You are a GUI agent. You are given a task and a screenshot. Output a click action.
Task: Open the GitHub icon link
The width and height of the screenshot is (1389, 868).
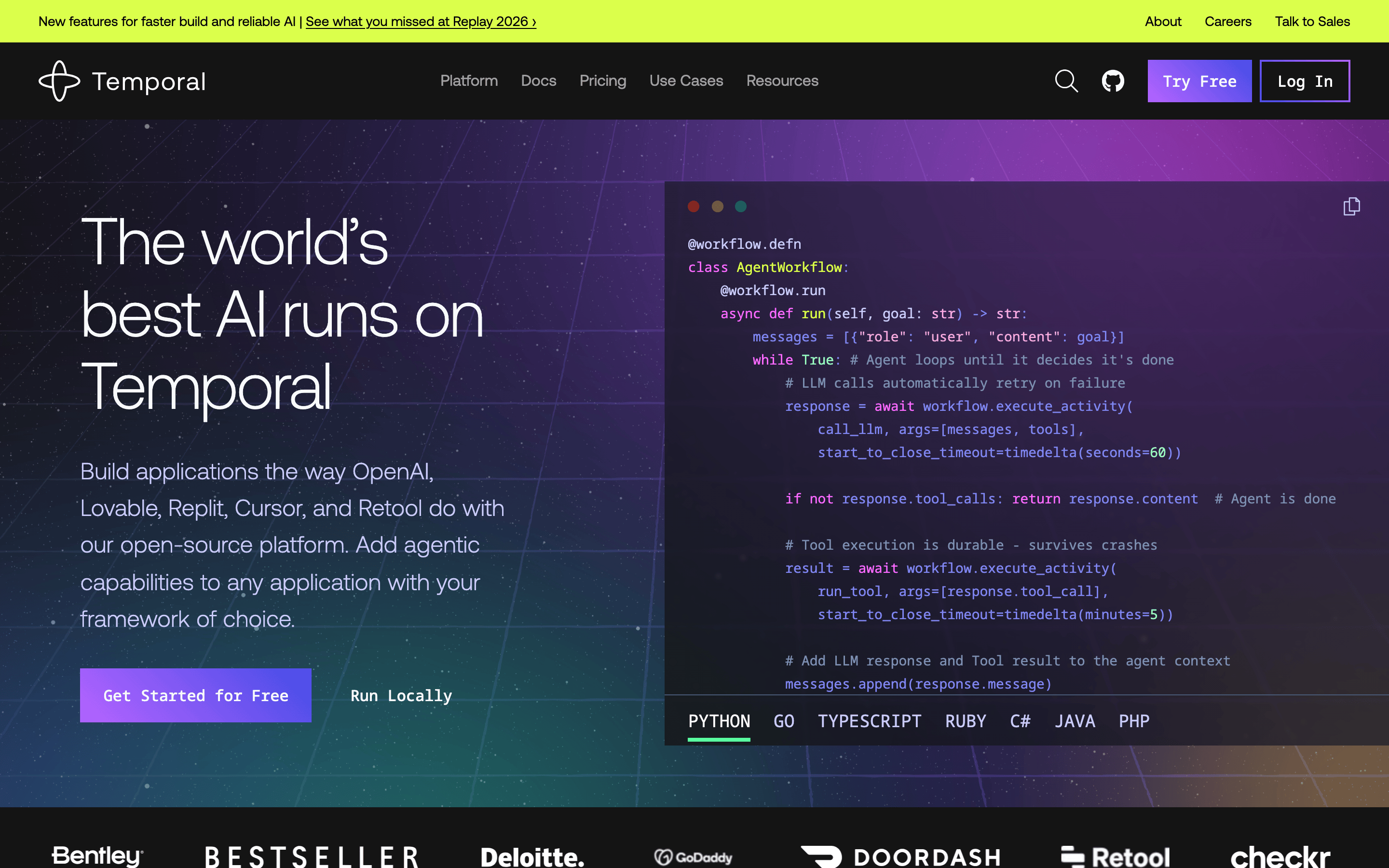point(1113,81)
